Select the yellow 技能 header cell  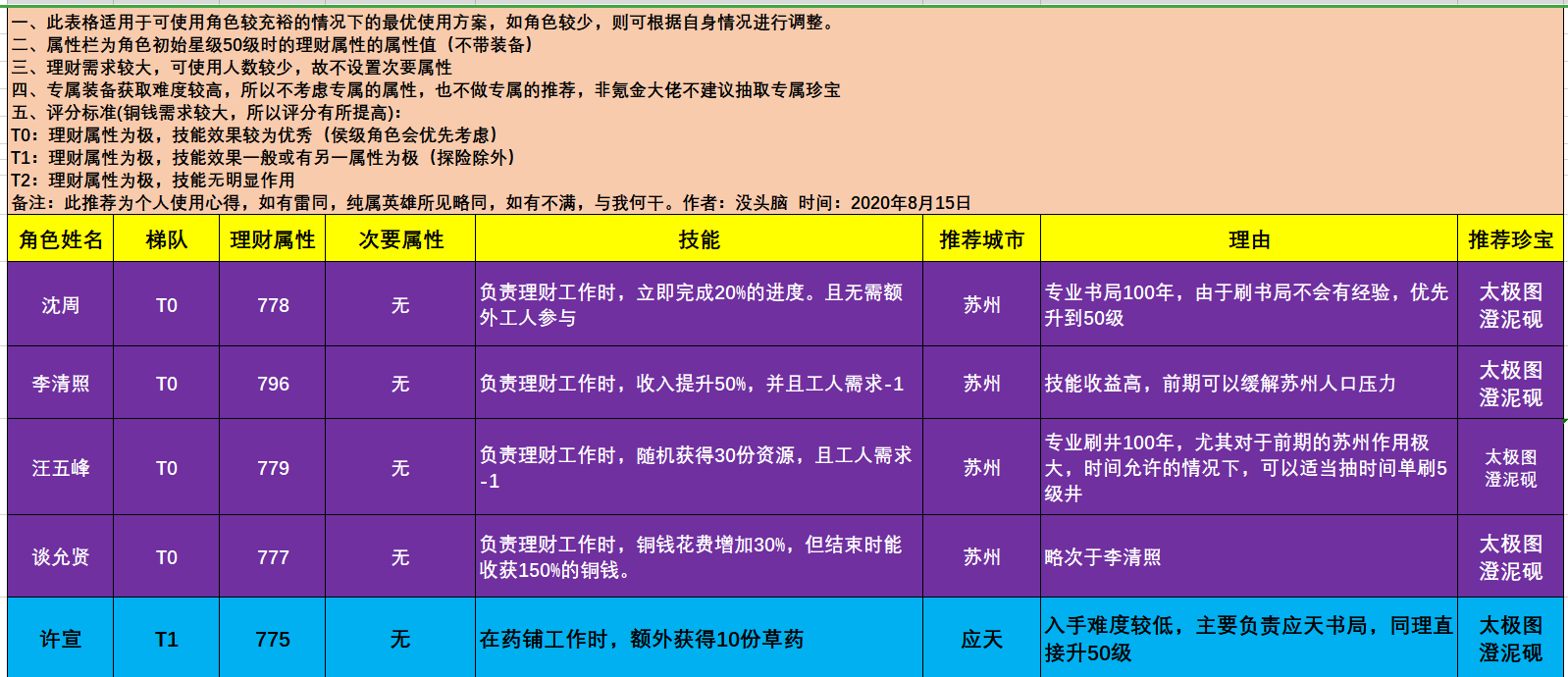(699, 239)
